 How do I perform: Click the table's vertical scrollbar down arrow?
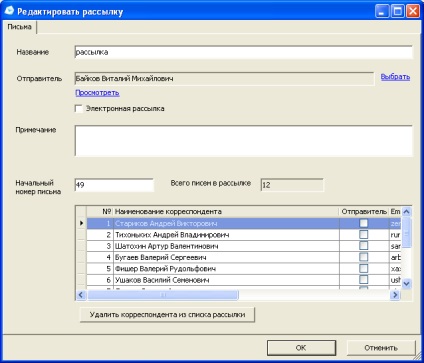click(x=406, y=284)
